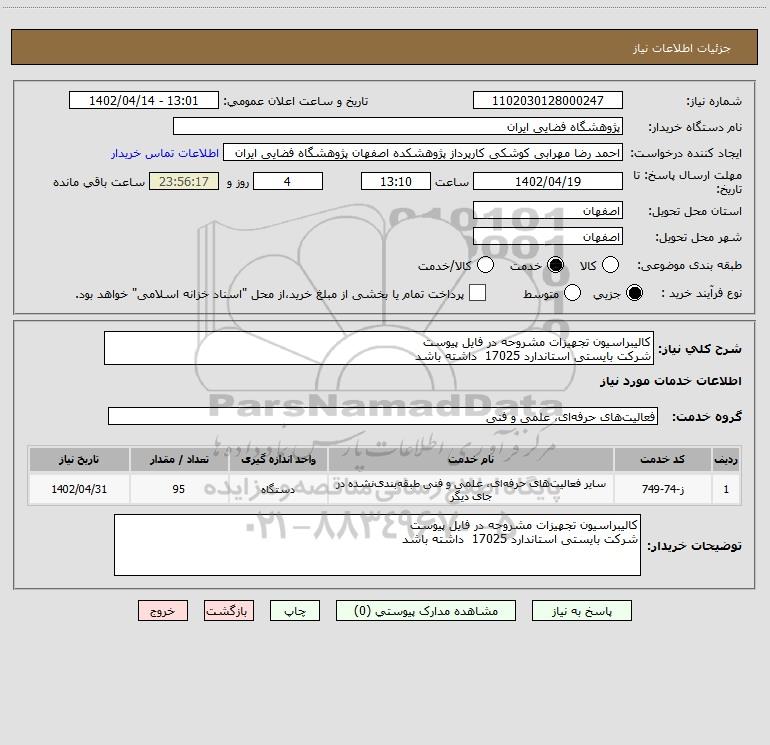Screen dimensions: 770x745
Task: Open the اطلاعات تماس خریدار link
Action: pyautogui.click(x=165, y=153)
